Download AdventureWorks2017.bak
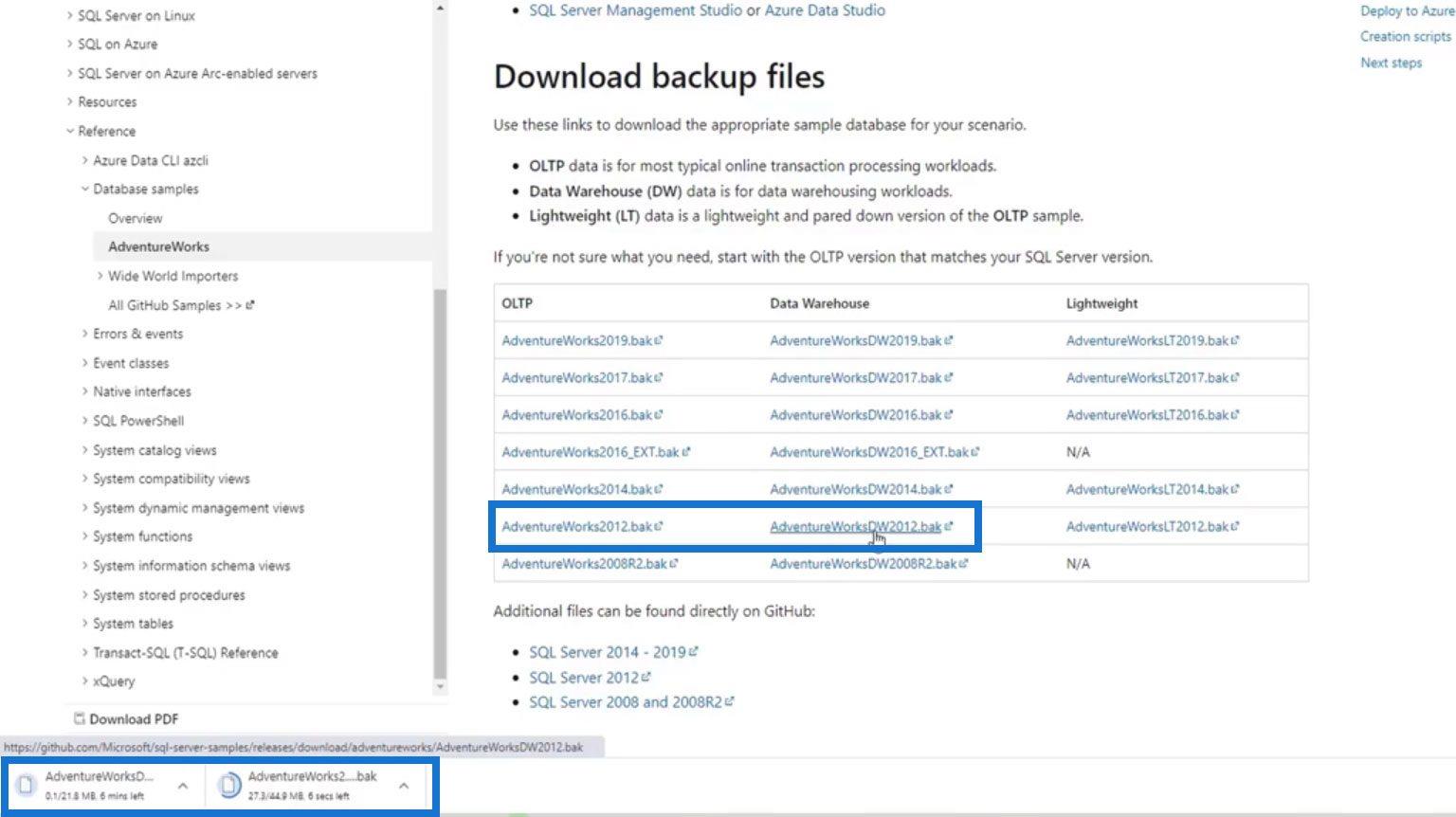 [582, 377]
